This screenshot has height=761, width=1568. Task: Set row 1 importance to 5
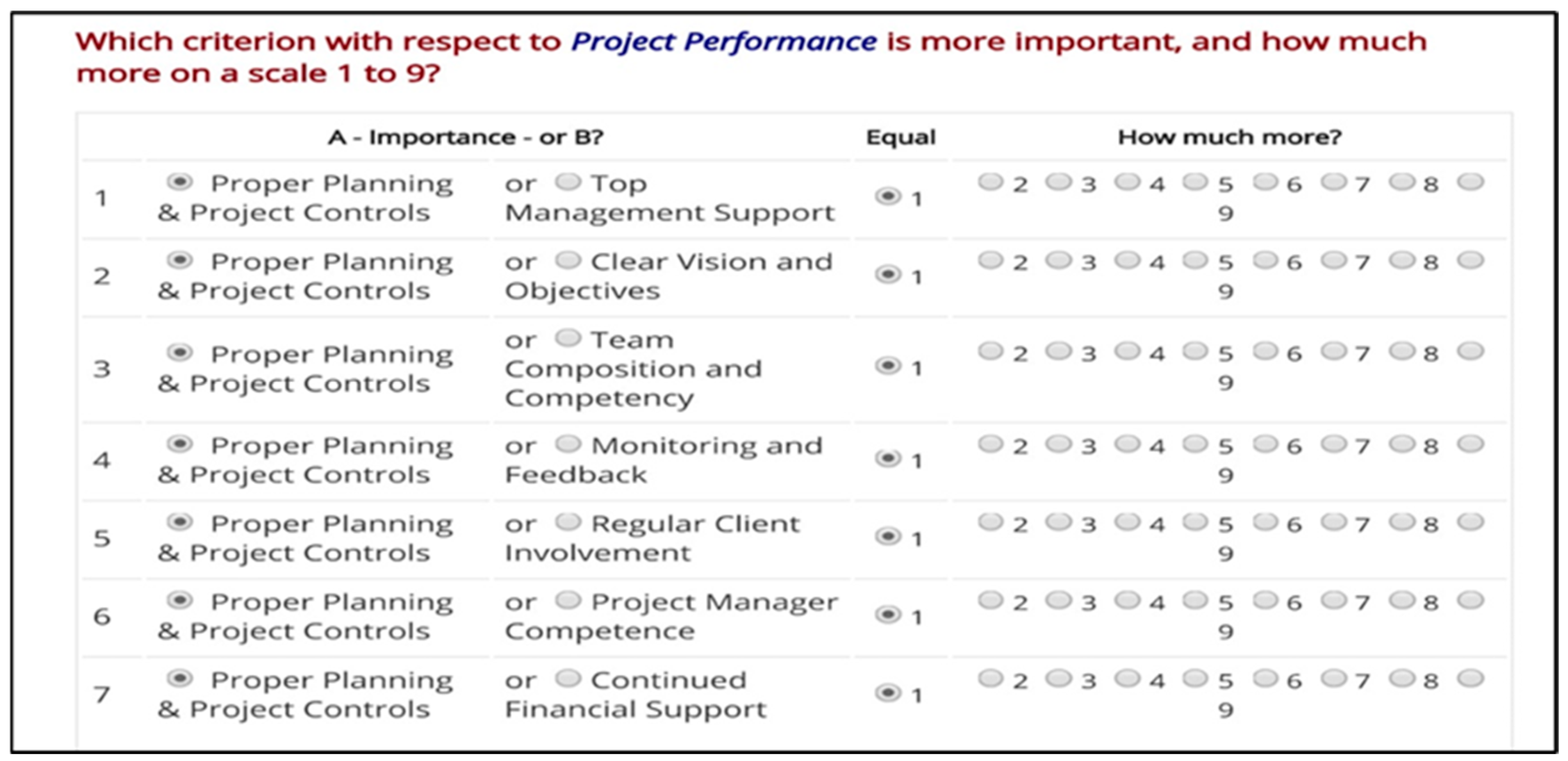(1195, 181)
